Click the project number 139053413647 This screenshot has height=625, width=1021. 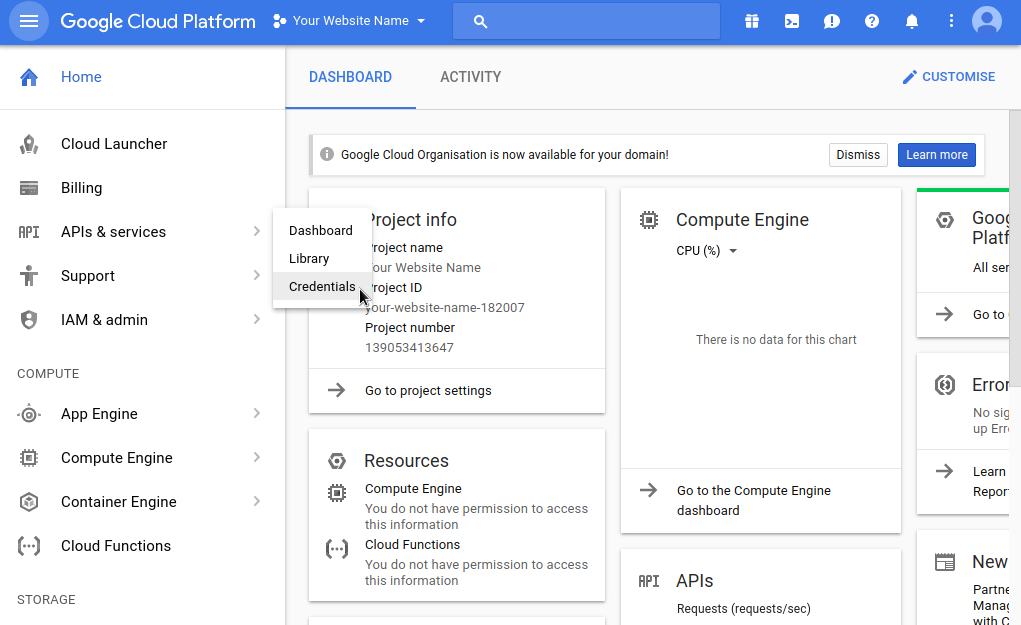[x=409, y=348]
